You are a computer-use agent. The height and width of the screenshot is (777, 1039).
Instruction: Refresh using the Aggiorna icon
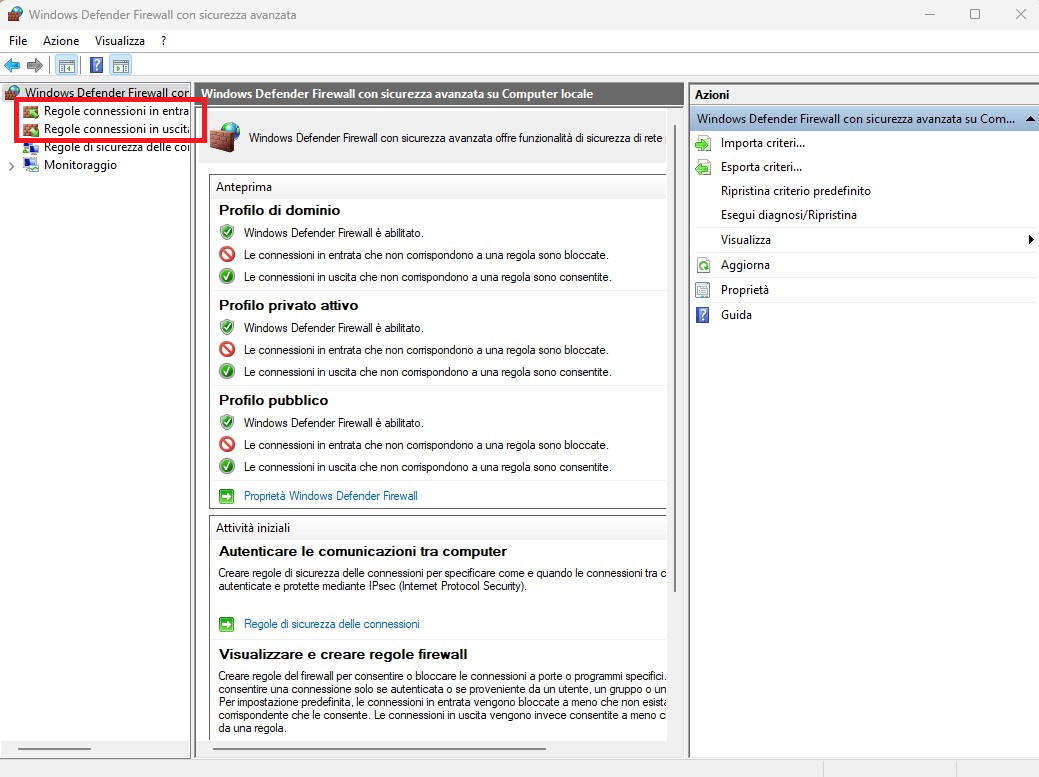[703, 265]
